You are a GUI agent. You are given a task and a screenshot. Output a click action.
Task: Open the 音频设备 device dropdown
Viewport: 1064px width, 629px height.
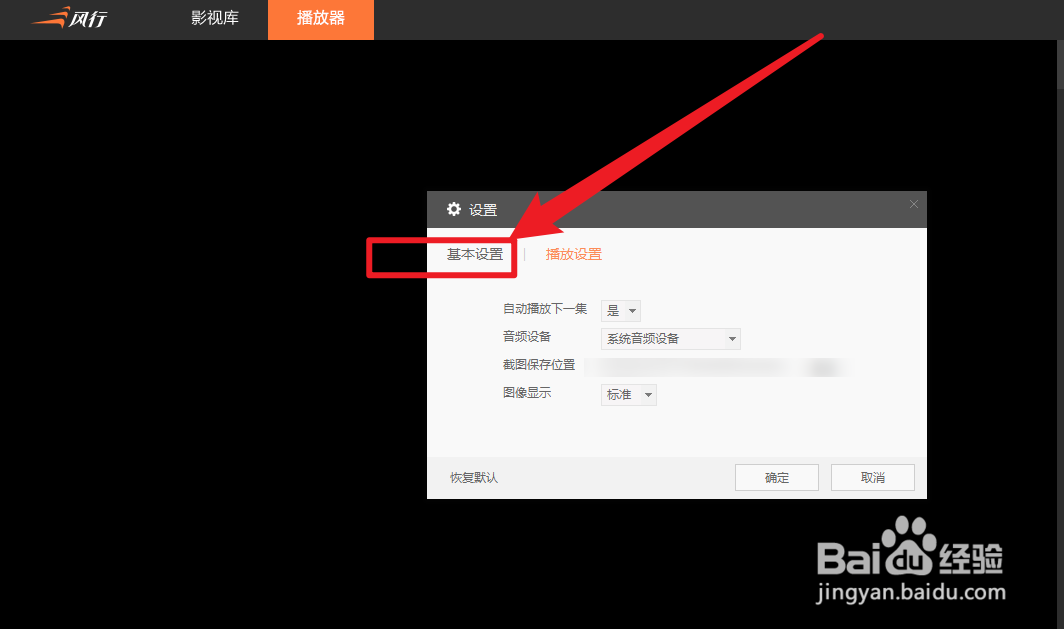[x=732, y=339]
